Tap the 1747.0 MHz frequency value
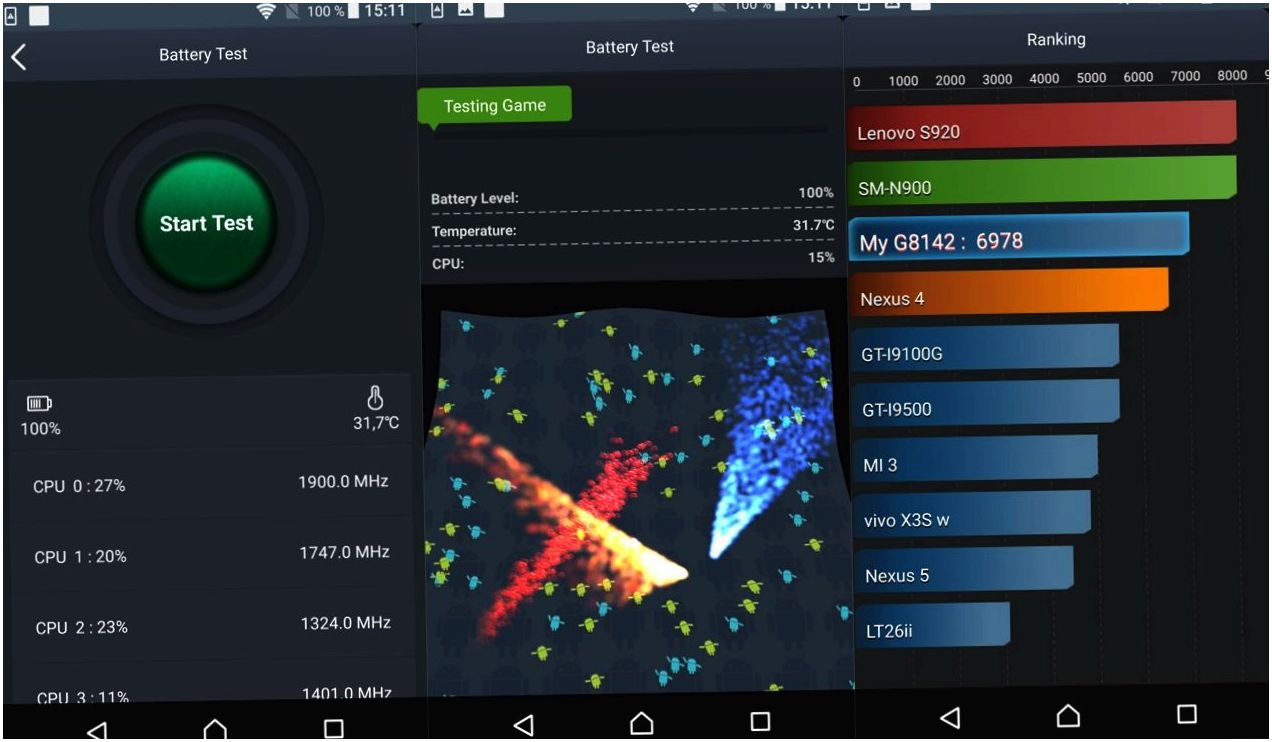 [x=344, y=552]
